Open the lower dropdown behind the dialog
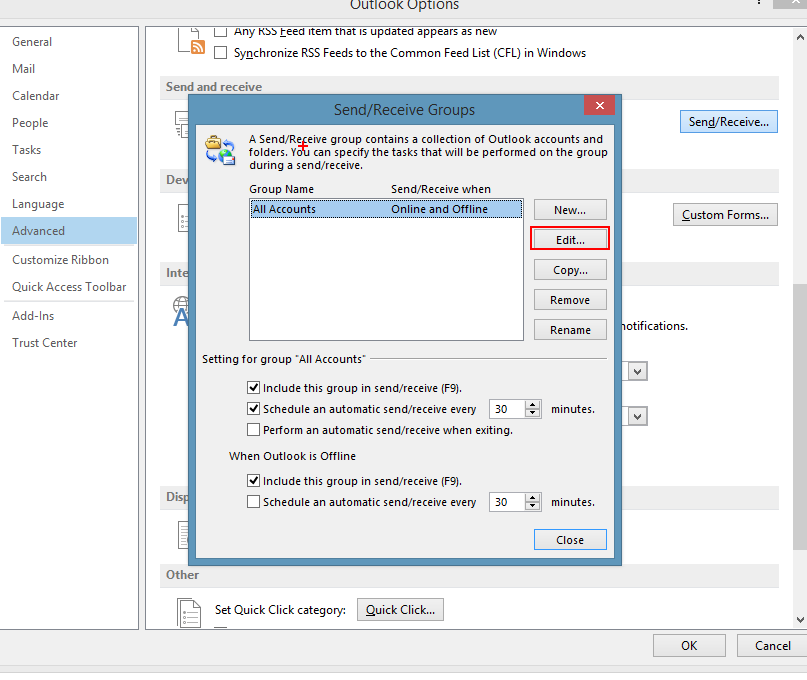807x680 pixels. click(637, 416)
